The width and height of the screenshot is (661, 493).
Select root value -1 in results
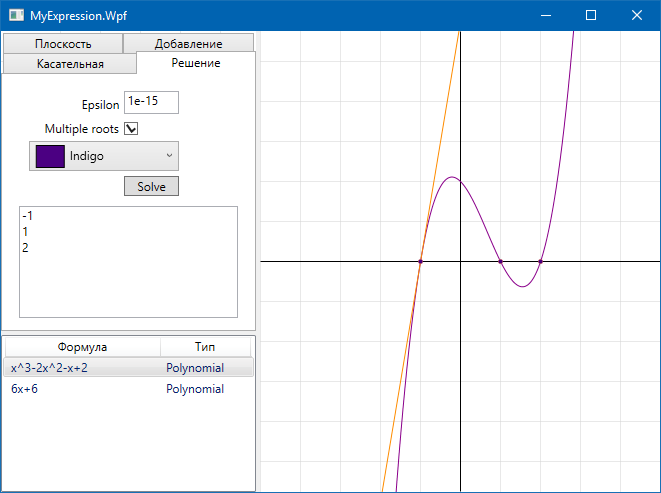coord(27,216)
